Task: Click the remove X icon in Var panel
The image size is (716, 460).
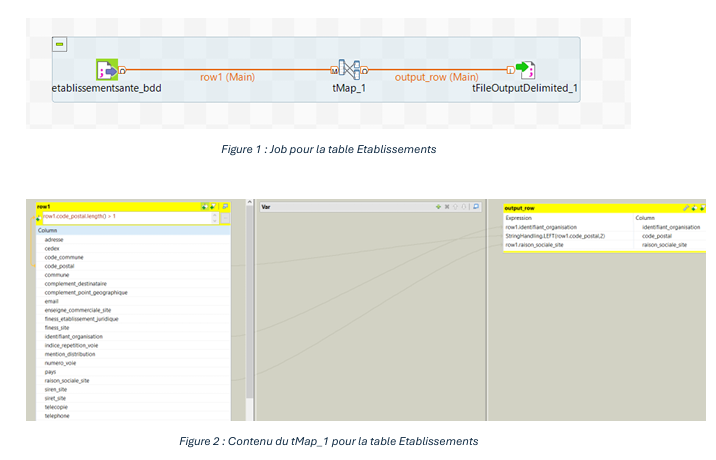Action: pyautogui.click(x=447, y=207)
